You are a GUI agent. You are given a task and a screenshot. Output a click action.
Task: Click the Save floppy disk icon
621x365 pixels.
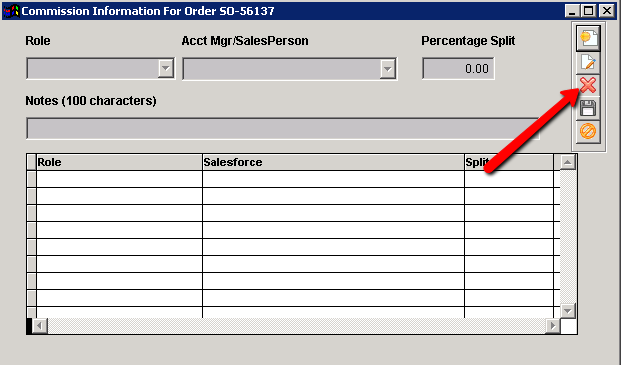588,108
